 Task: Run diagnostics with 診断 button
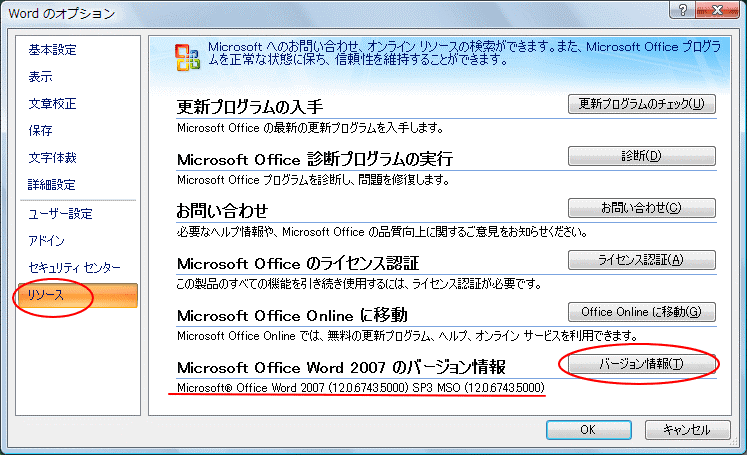(x=641, y=156)
